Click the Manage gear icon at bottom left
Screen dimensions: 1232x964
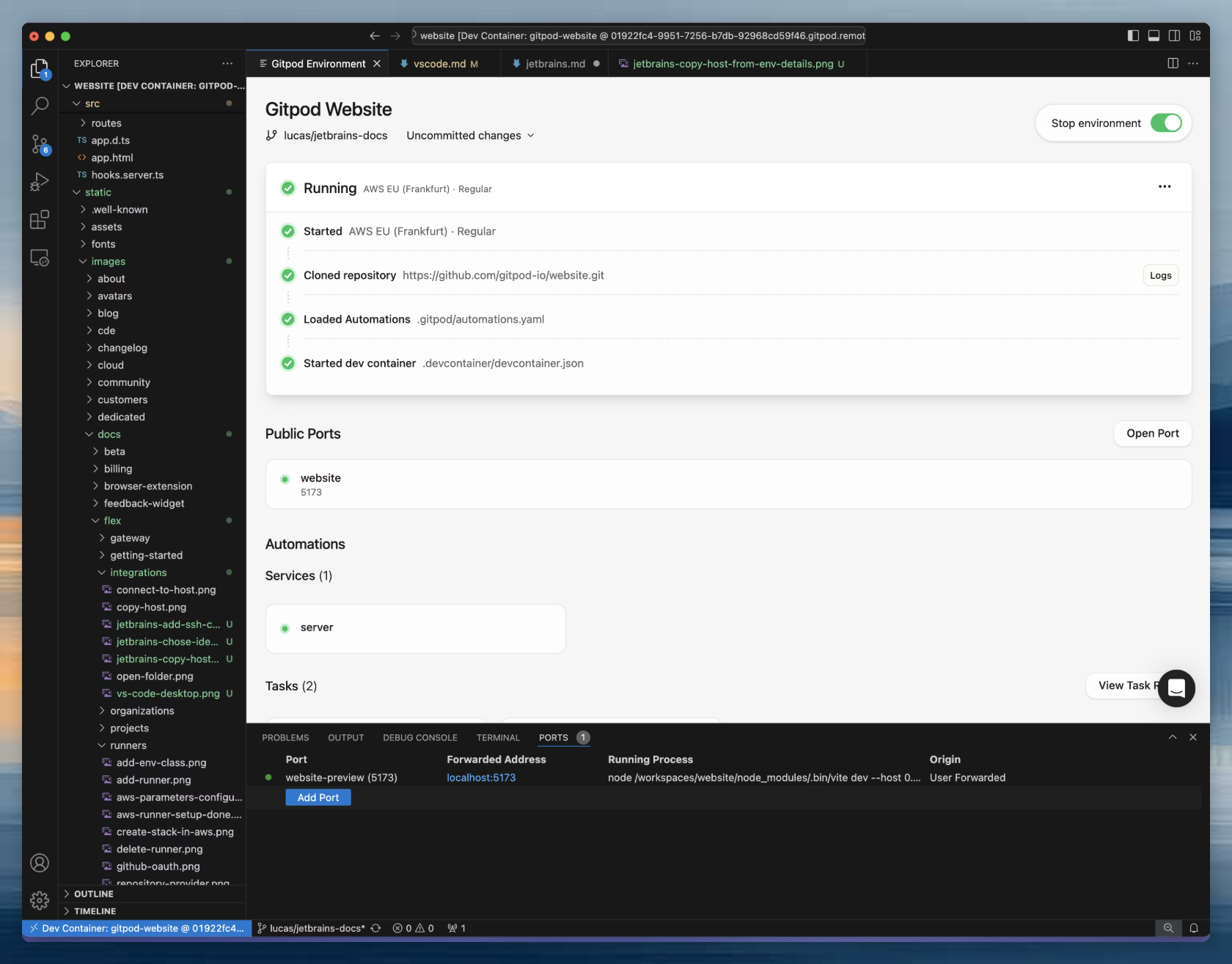(x=40, y=900)
